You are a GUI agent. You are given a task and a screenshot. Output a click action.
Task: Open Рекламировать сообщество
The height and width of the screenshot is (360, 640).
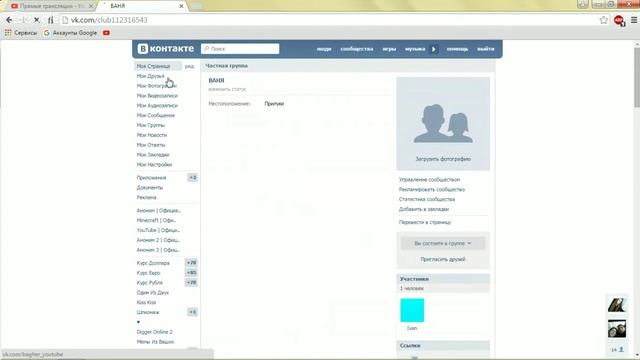click(432, 189)
